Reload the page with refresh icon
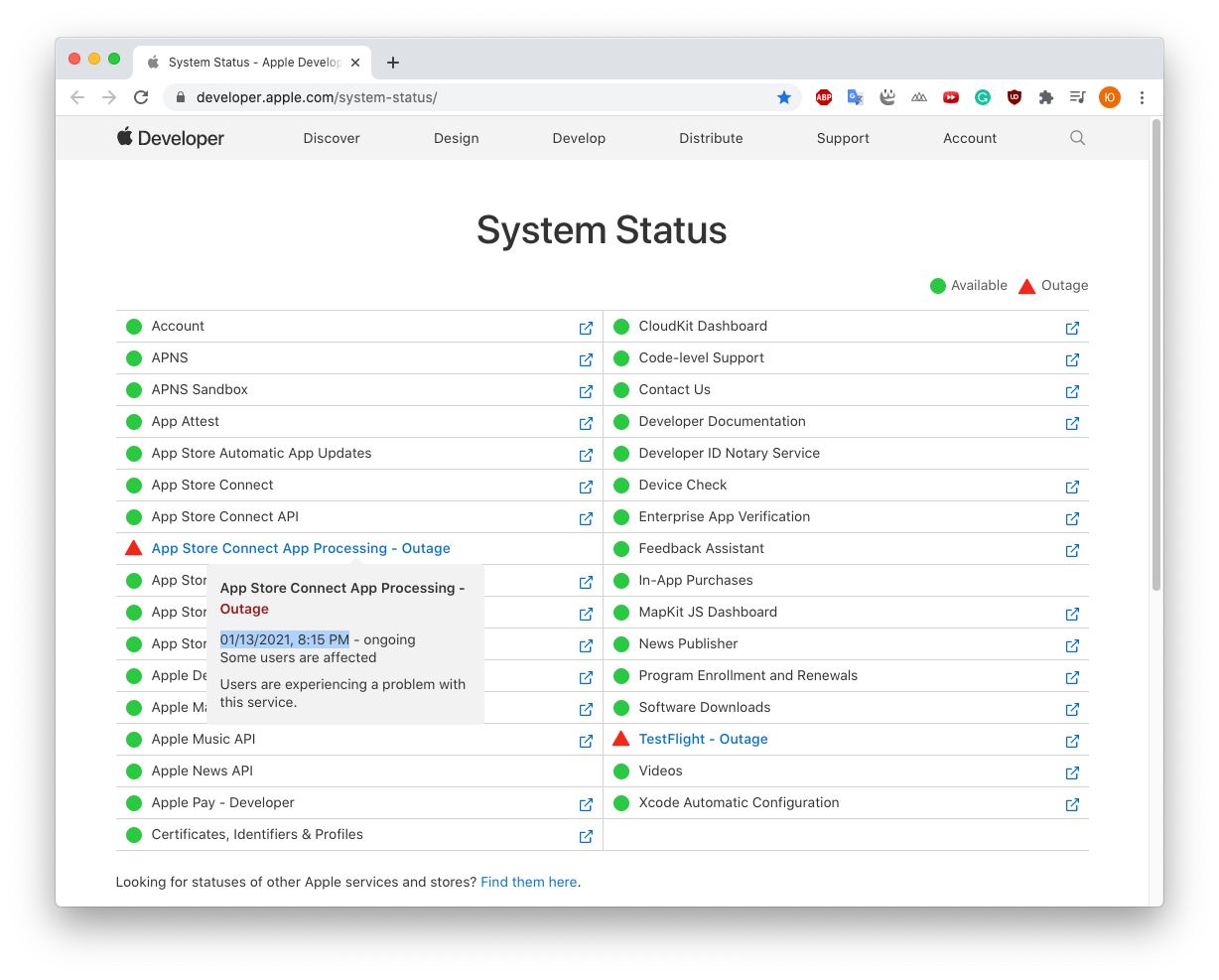Image resolution: width=1219 pixels, height=980 pixels. pos(141,97)
